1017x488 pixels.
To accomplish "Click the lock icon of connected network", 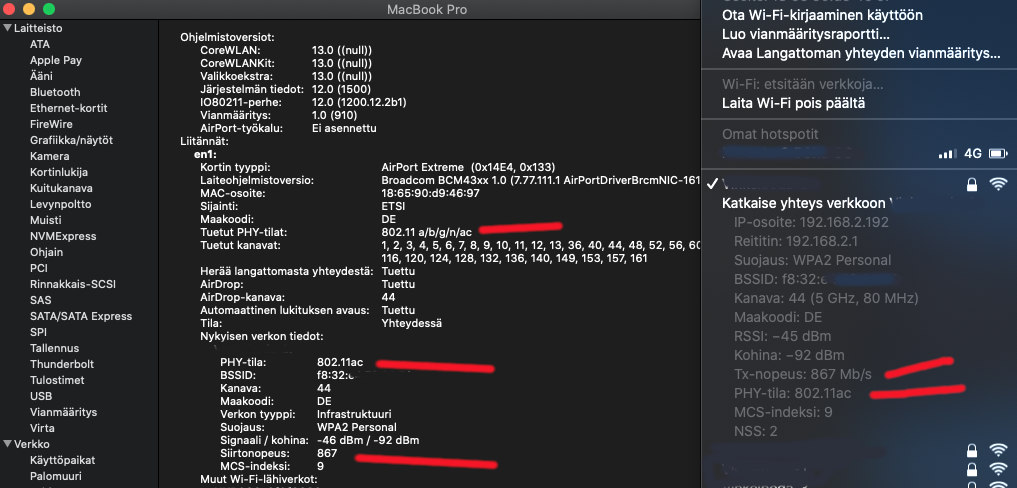I will coord(971,184).
